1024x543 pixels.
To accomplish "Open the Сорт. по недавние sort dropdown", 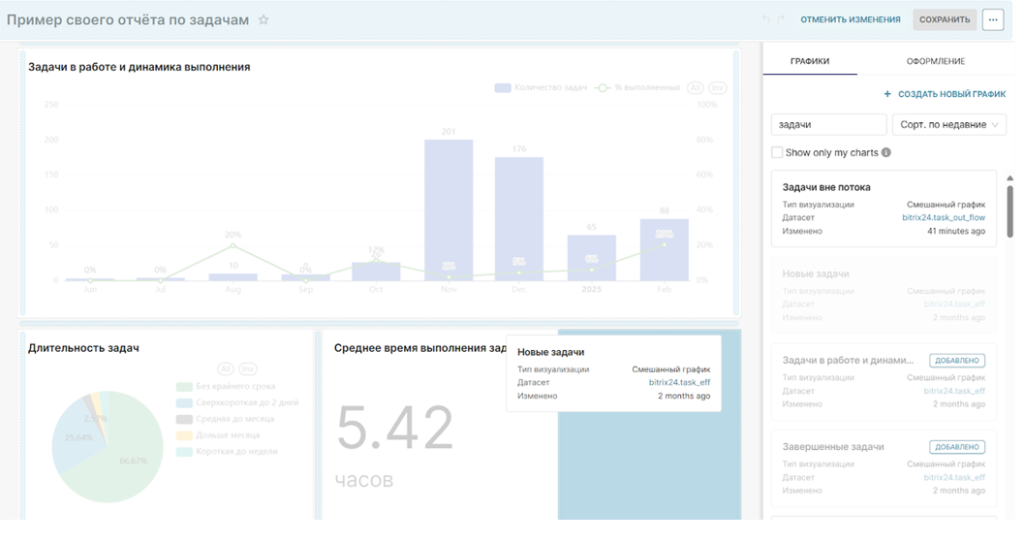I will pos(950,124).
